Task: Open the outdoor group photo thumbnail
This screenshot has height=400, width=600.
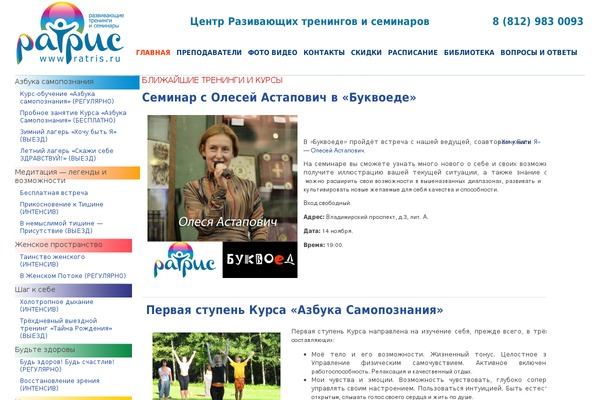Action: pos(216,366)
